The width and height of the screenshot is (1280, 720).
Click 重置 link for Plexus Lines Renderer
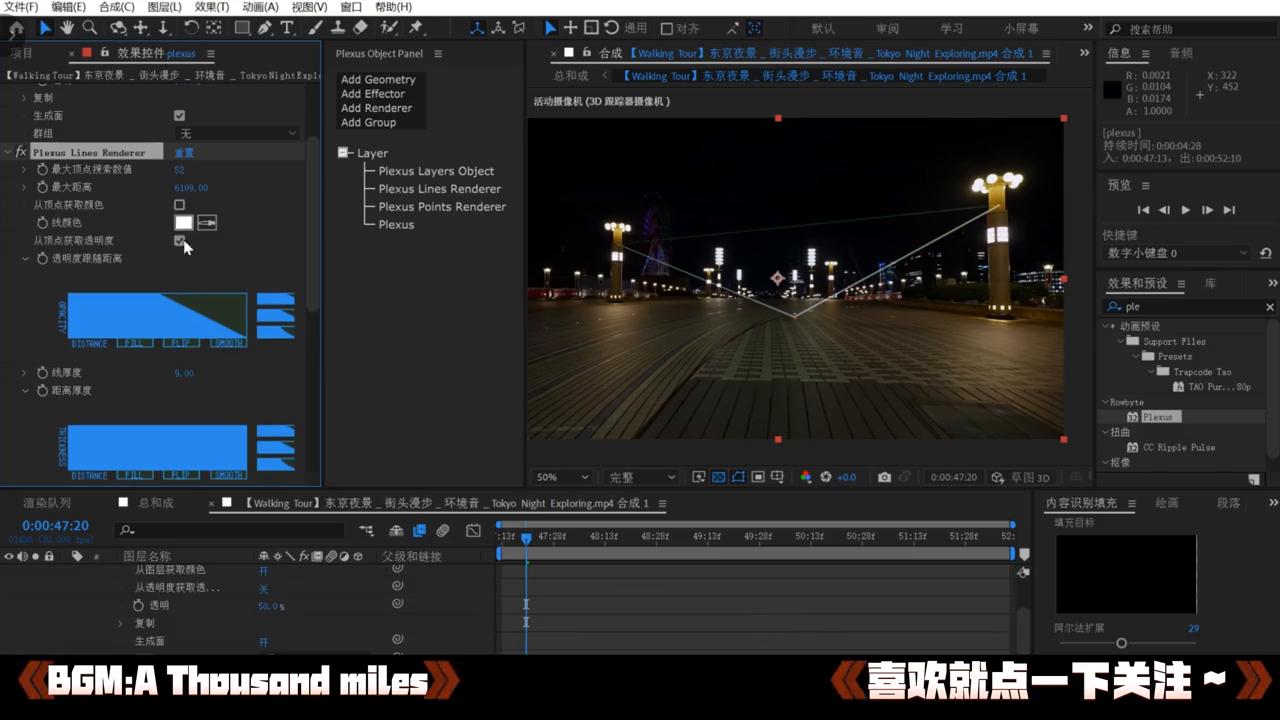click(x=184, y=153)
